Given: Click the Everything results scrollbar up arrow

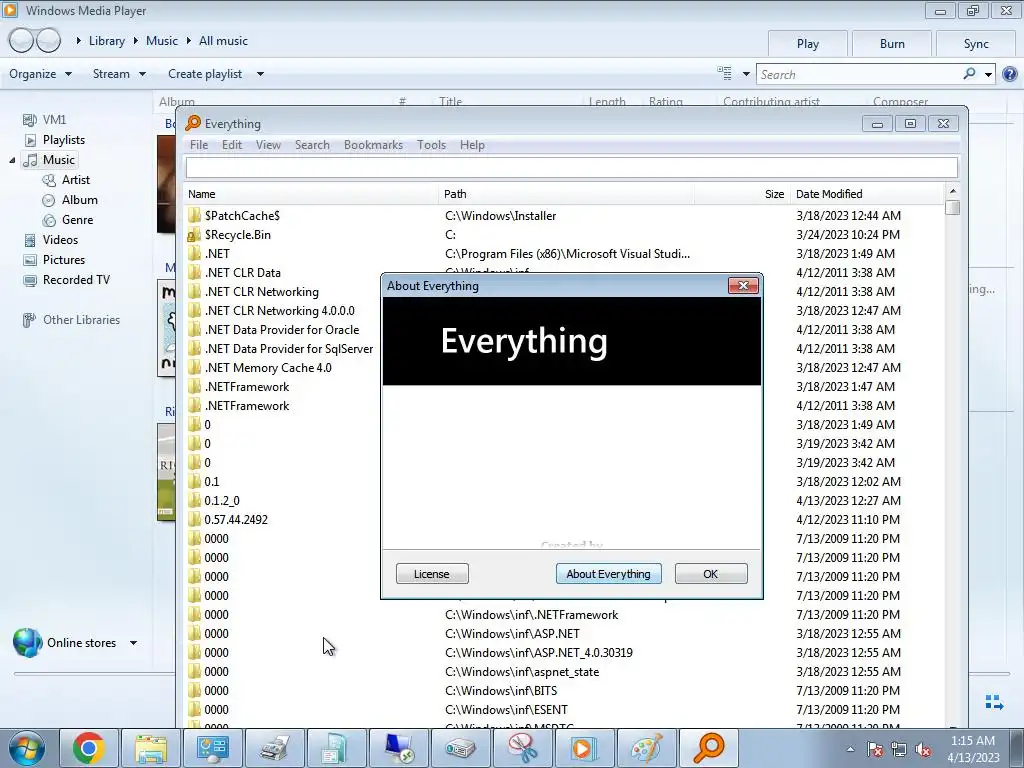Looking at the screenshot, I should click(952, 191).
